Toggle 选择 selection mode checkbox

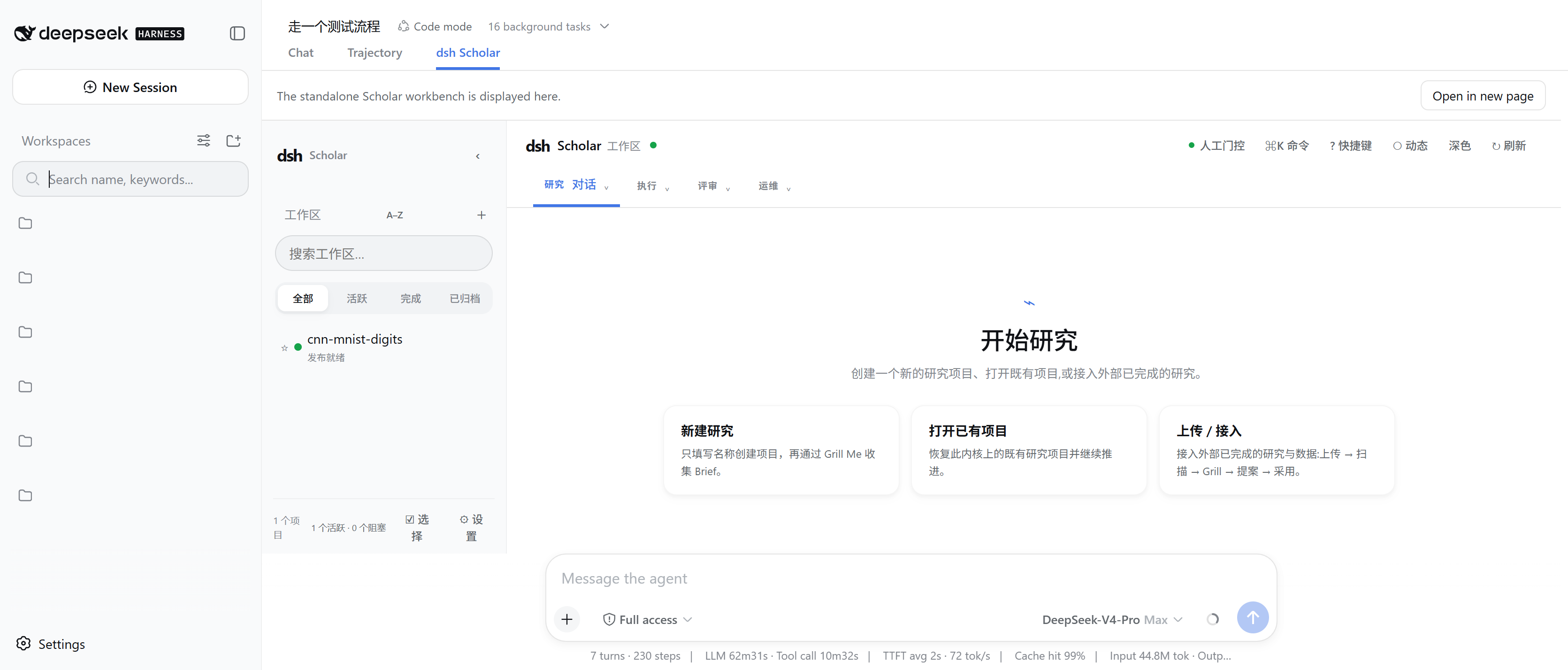(x=417, y=527)
